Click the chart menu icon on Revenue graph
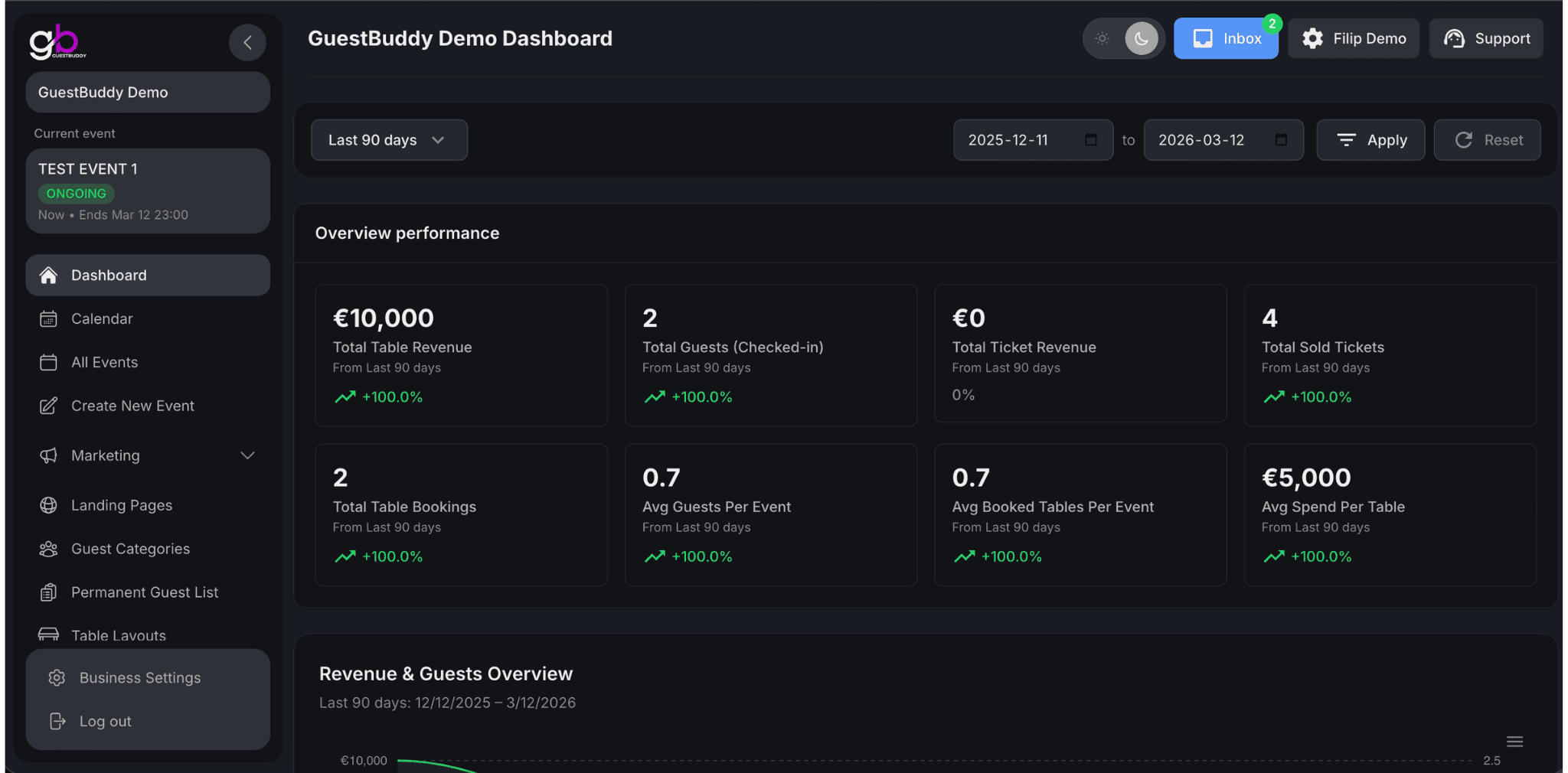1568x773 pixels. pyautogui.click(x=1514, y=742)
